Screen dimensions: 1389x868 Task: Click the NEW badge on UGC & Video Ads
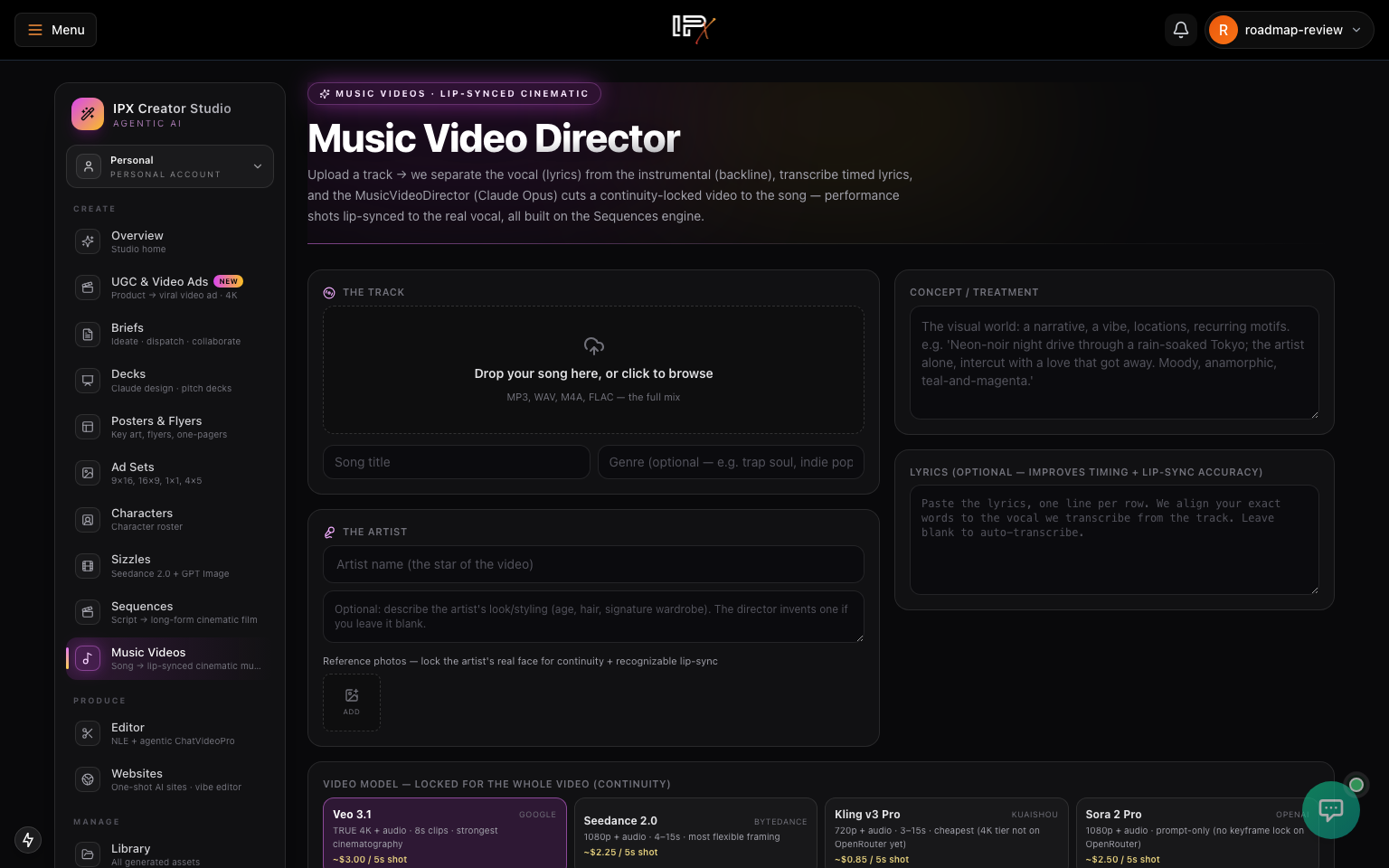coord(229,281)
